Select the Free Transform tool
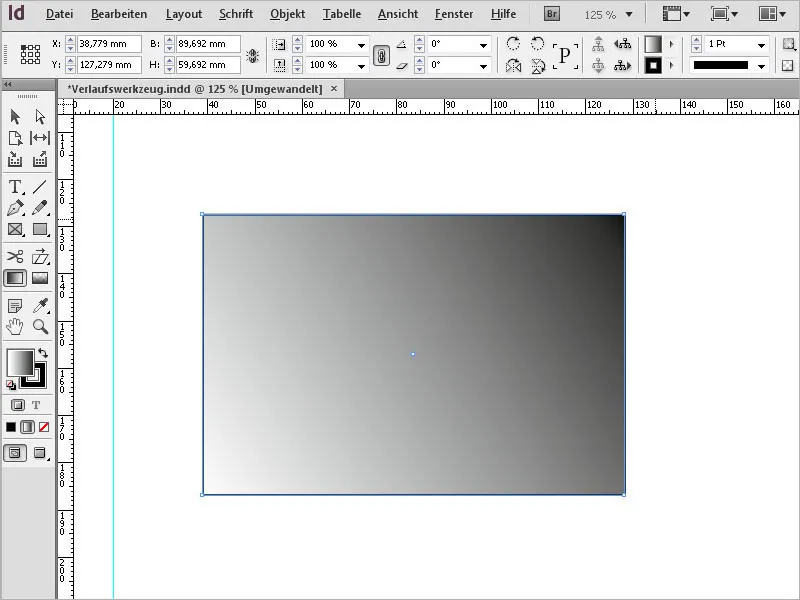The height and width of the screenshot is (600, 800). [40, 257]
